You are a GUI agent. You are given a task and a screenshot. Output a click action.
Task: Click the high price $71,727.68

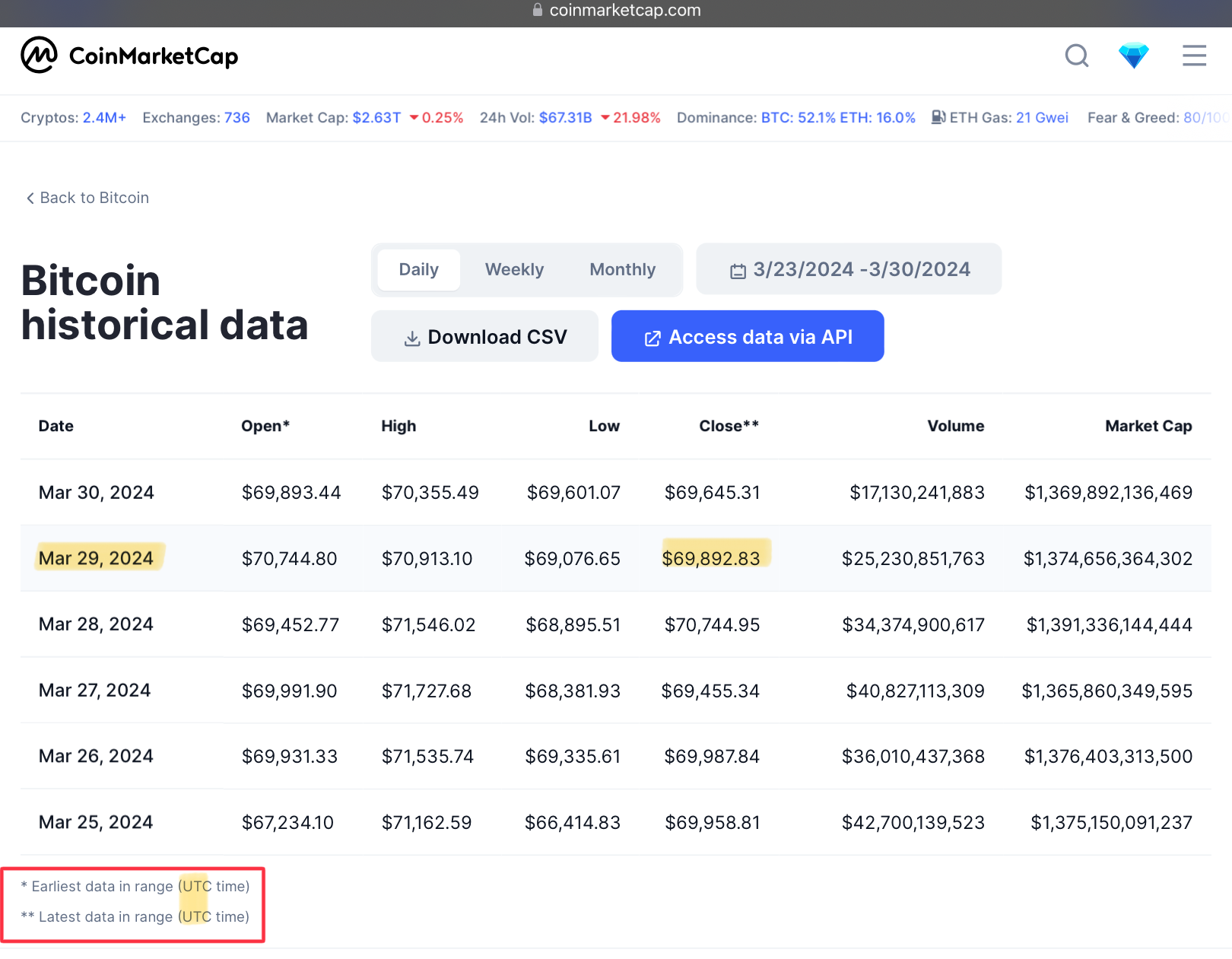coord(427,691)
